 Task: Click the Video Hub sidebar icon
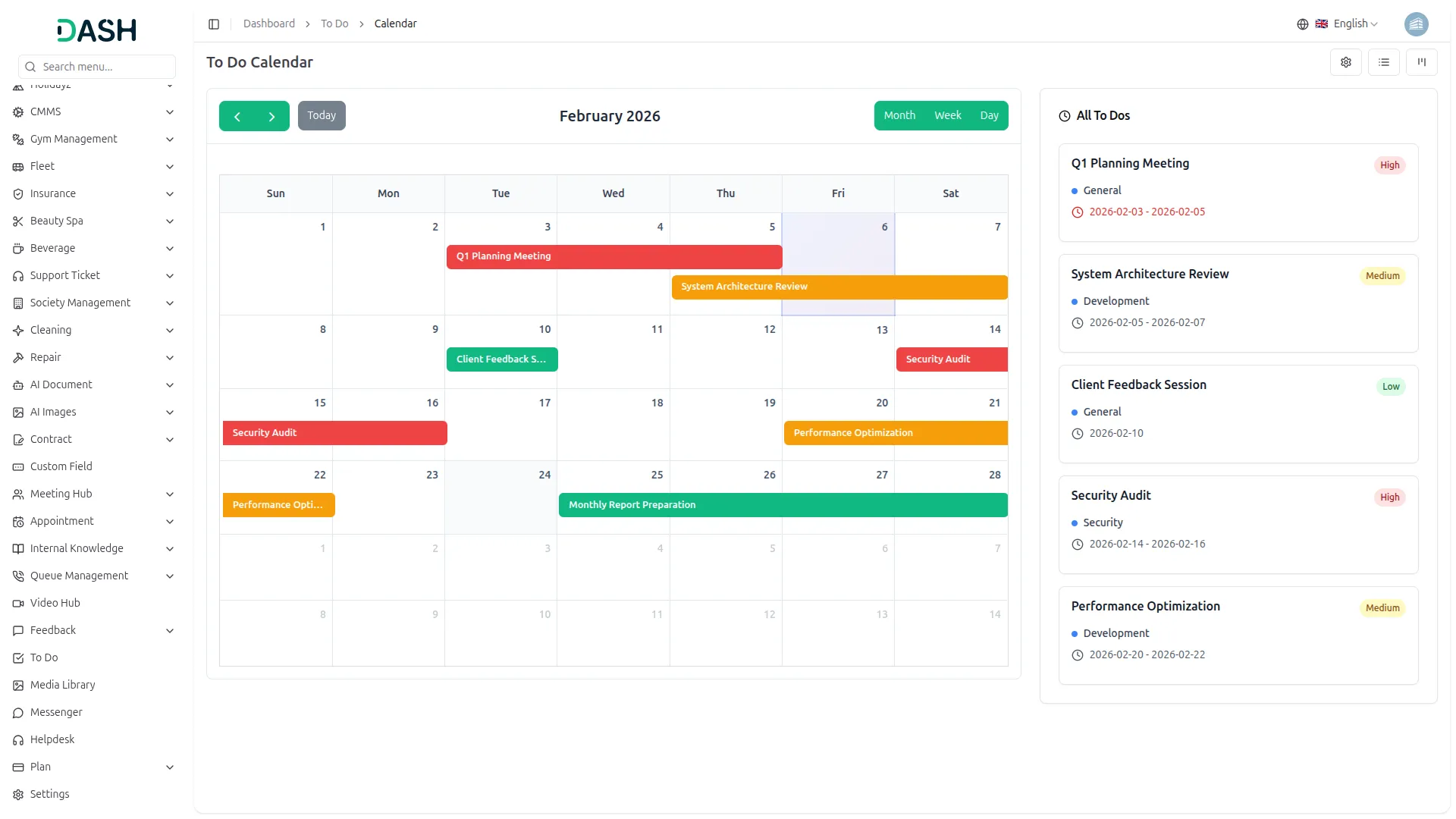18,604
